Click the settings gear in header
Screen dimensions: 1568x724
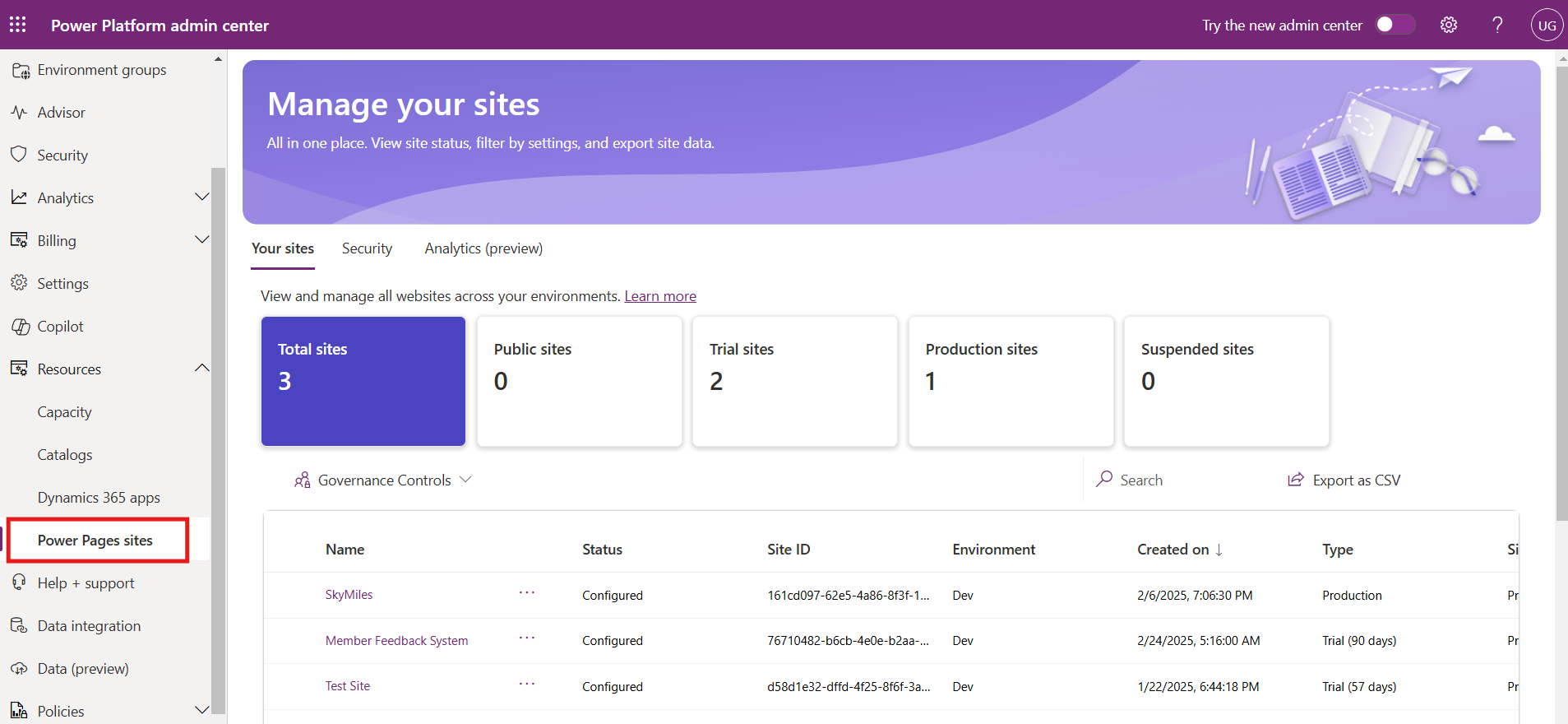point(1448,25)
